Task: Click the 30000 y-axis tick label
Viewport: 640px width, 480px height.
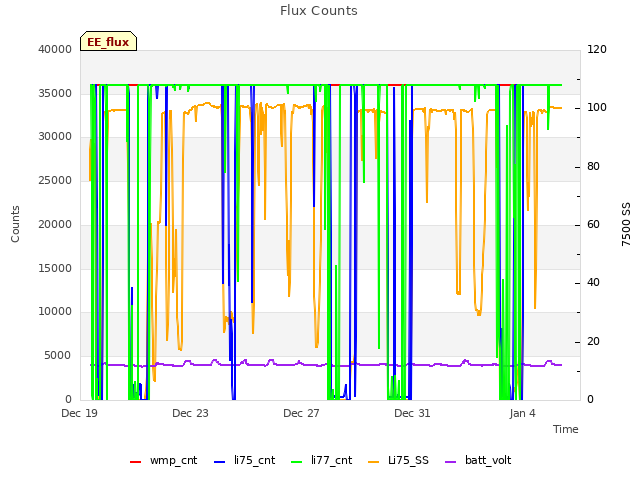Action: [55, 137]
